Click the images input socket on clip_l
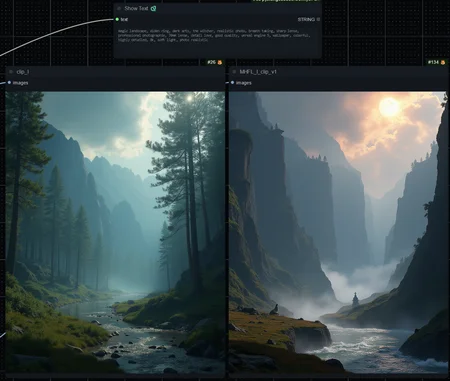 click(9, 82)
